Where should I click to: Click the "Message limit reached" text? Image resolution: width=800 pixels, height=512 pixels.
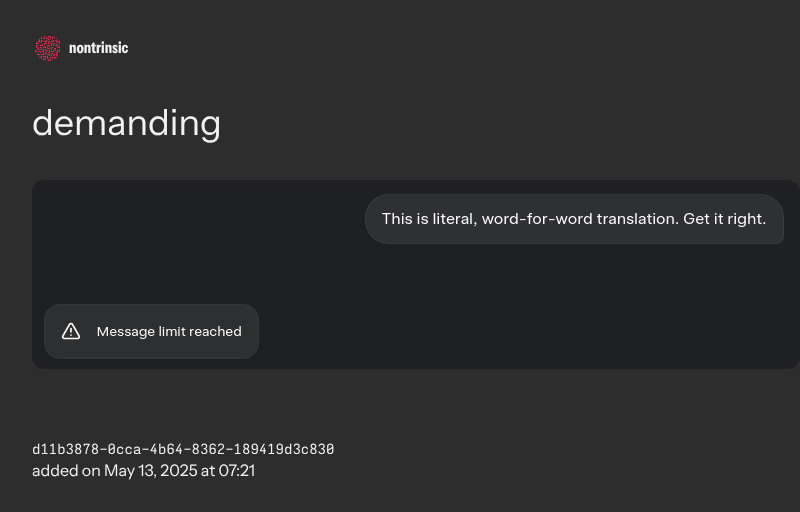[169, 331]
